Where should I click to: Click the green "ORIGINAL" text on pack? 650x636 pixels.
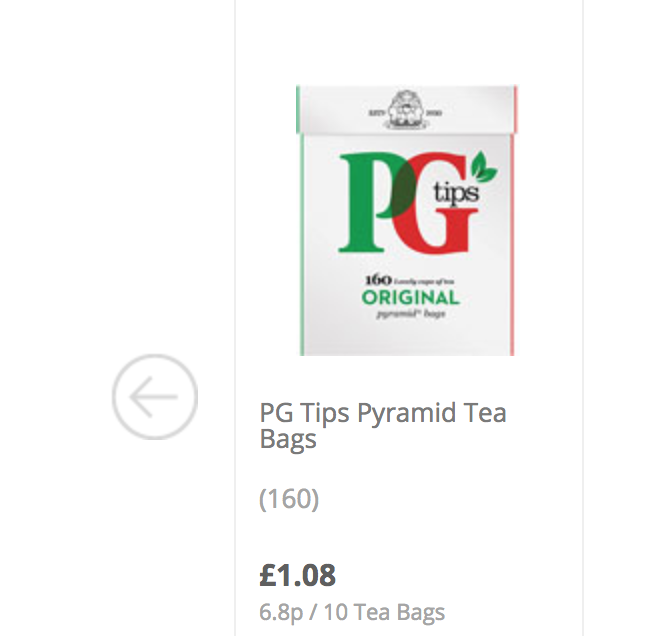(x=410, y=298)
